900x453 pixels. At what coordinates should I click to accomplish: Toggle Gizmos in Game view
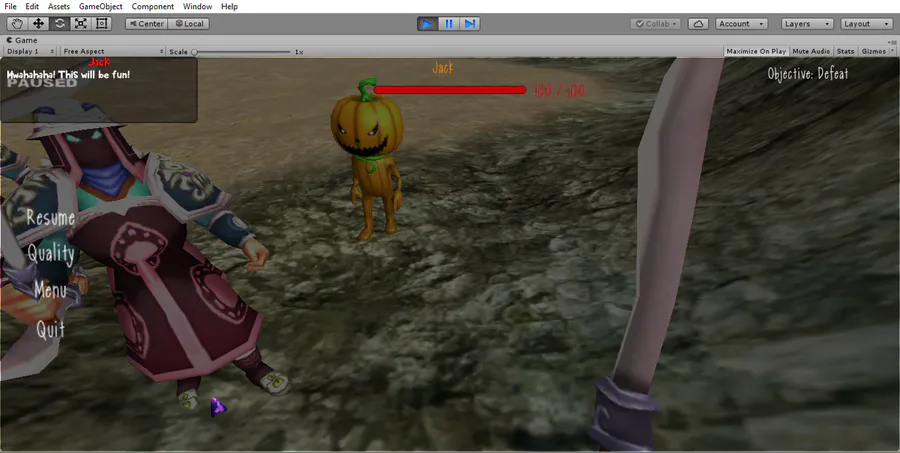point(873,51)
